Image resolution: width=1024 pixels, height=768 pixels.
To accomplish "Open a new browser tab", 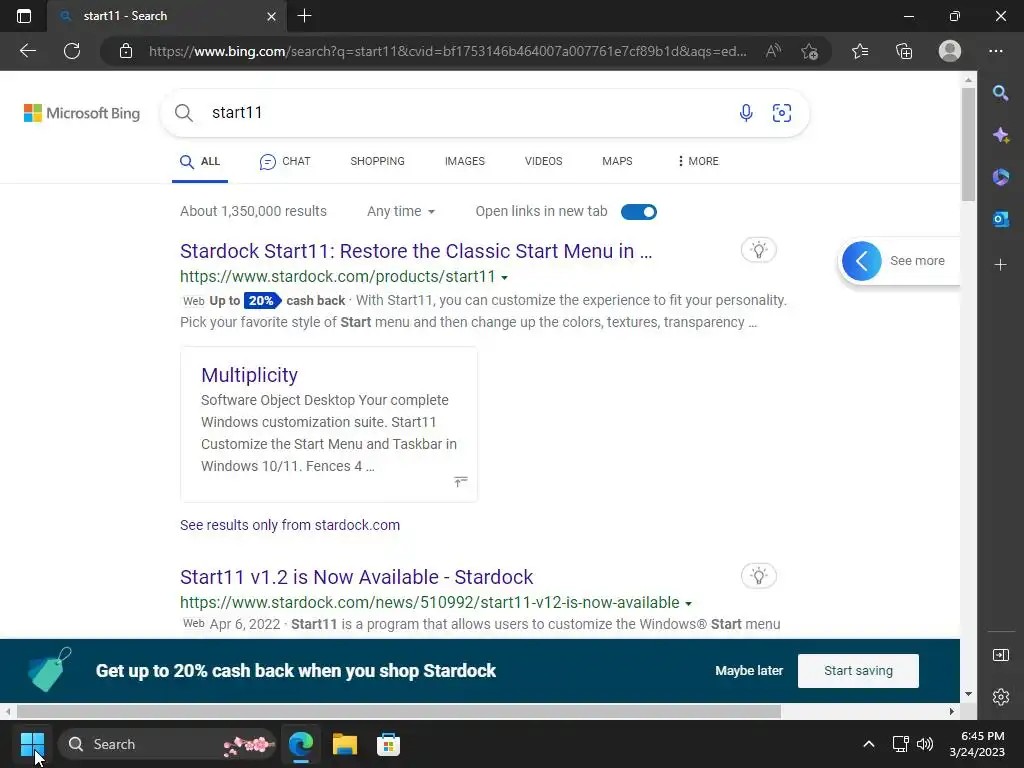I will pos(304,16).
